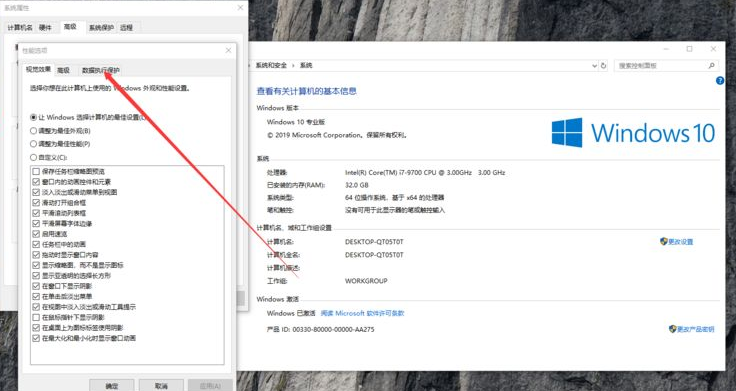Open the 硬件 tab in 系统属性
Viewport: 736px width, 391px height.
click(x=46, y=28)
